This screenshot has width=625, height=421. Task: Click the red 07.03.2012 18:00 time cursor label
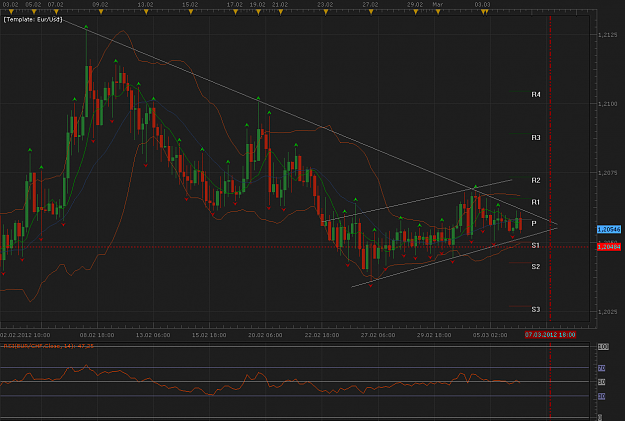tap(550, 334)
